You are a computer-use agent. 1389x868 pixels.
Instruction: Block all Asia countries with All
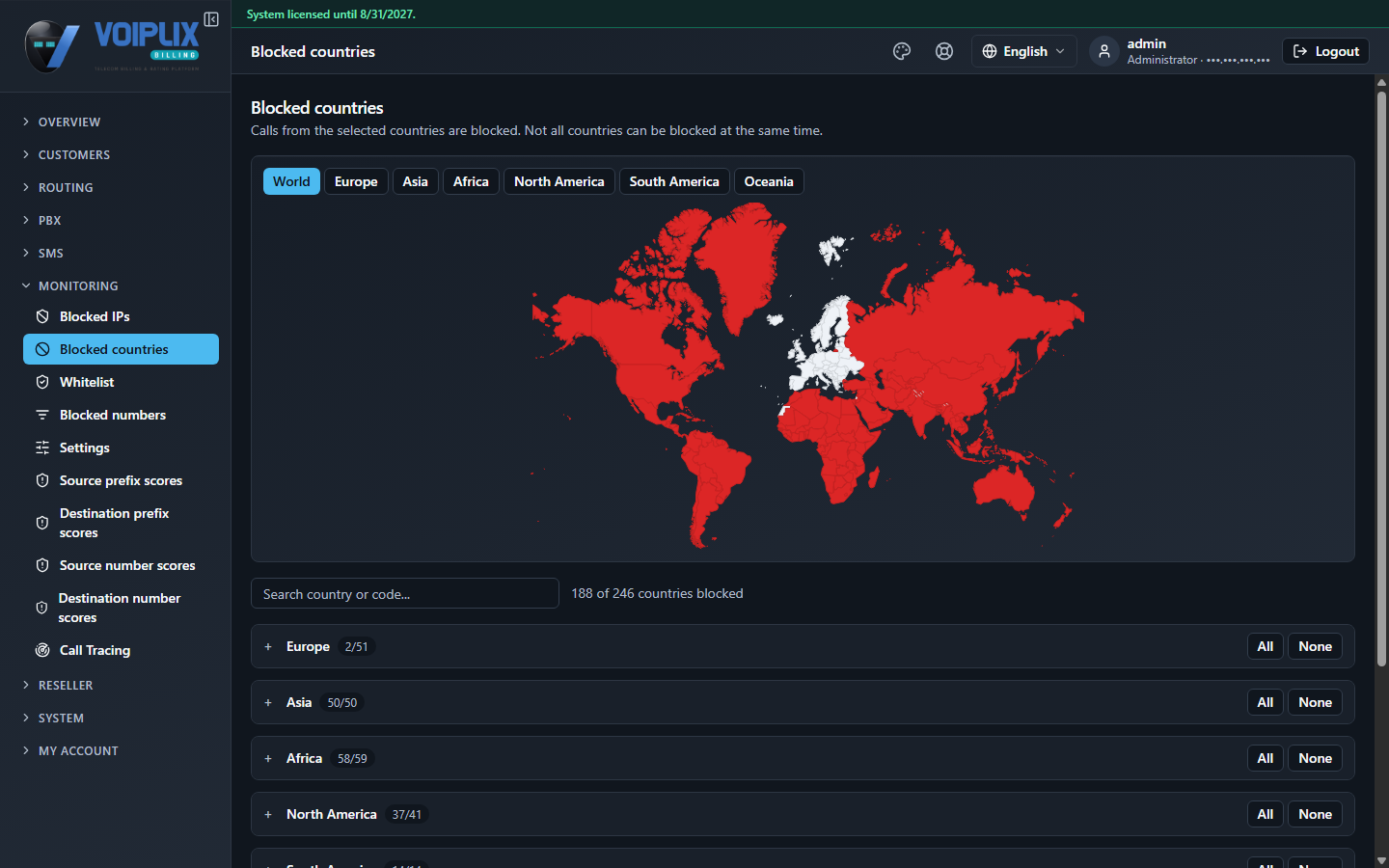tap(1265, 702)
